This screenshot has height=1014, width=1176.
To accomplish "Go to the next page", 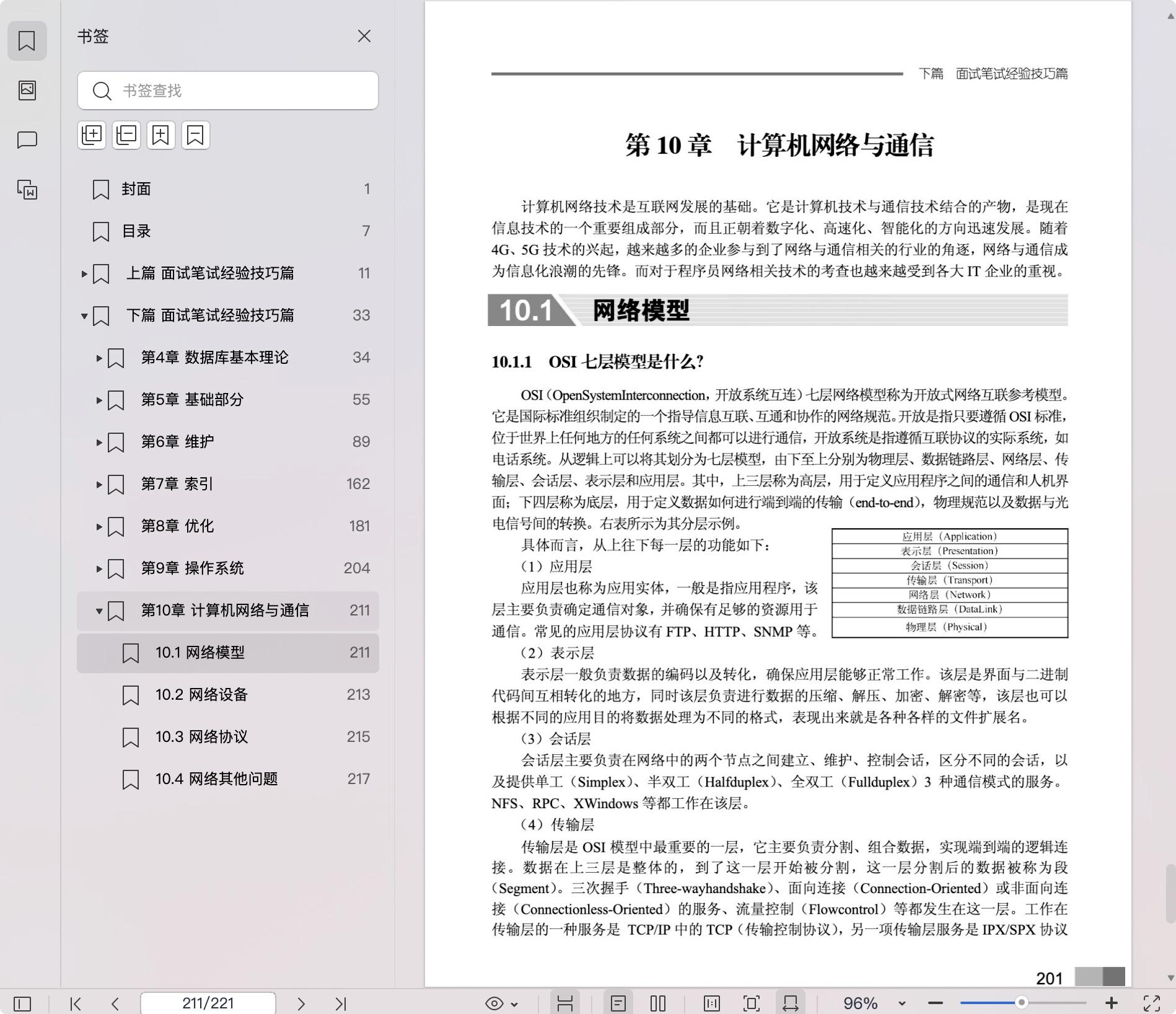I will coord(301,1003).
